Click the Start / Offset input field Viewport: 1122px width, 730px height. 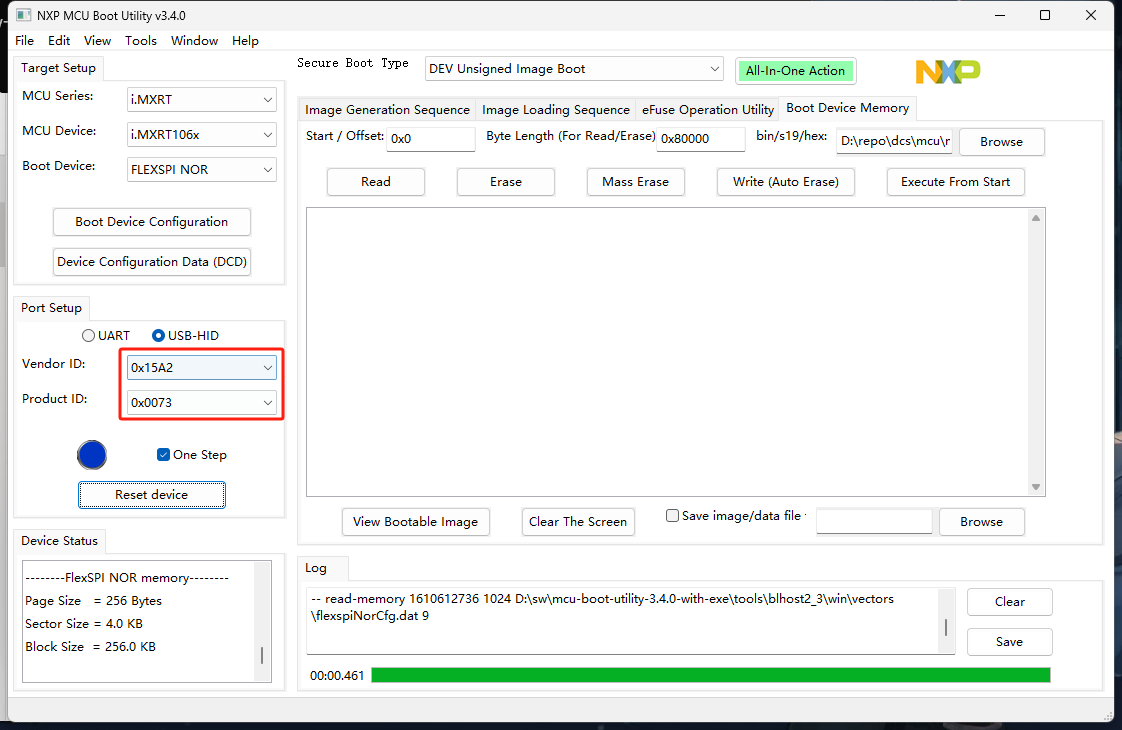pos(431,139)
